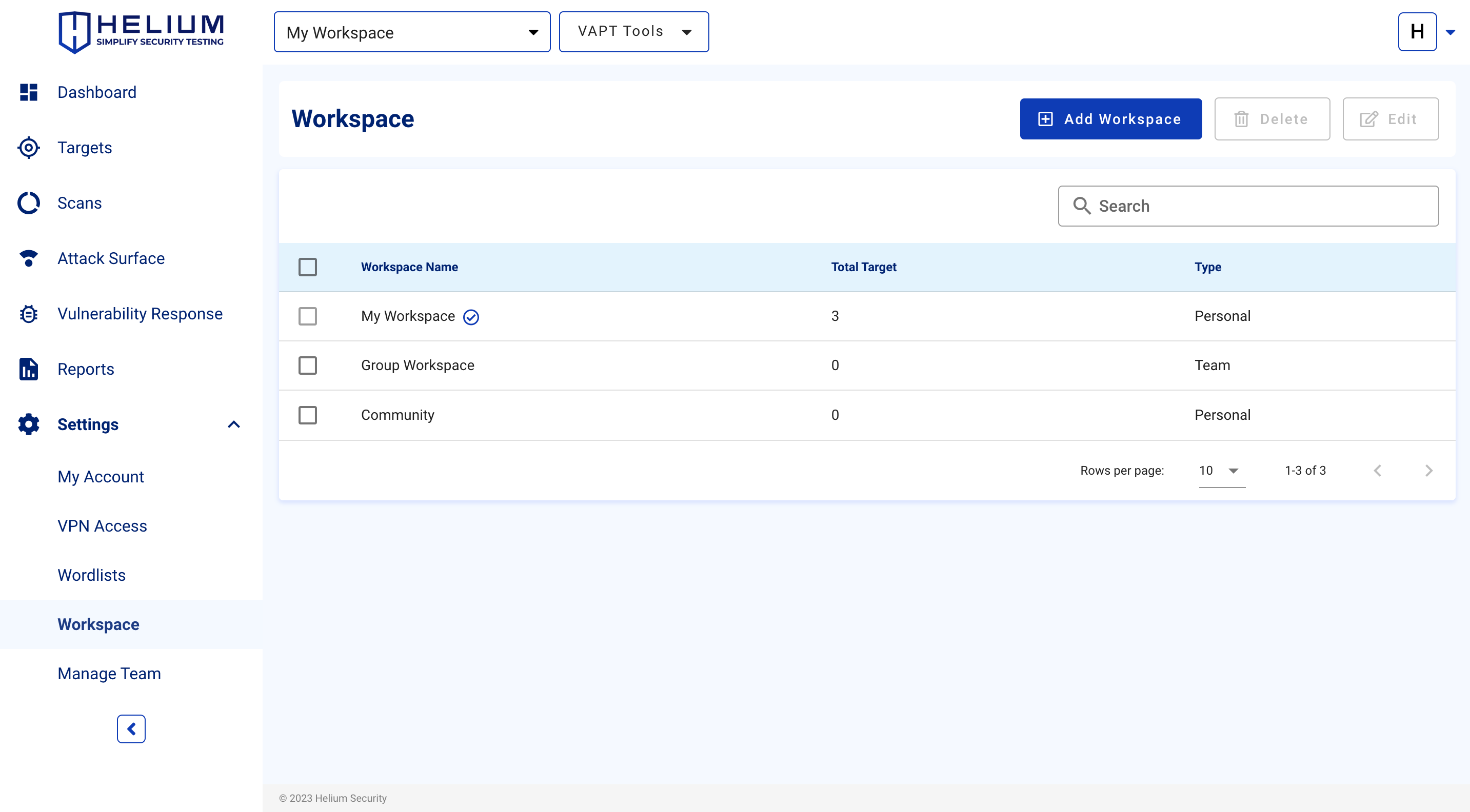1470x812 pixels.
Task: Open the My Workspace selector dropdown
Action: point(412,32)
